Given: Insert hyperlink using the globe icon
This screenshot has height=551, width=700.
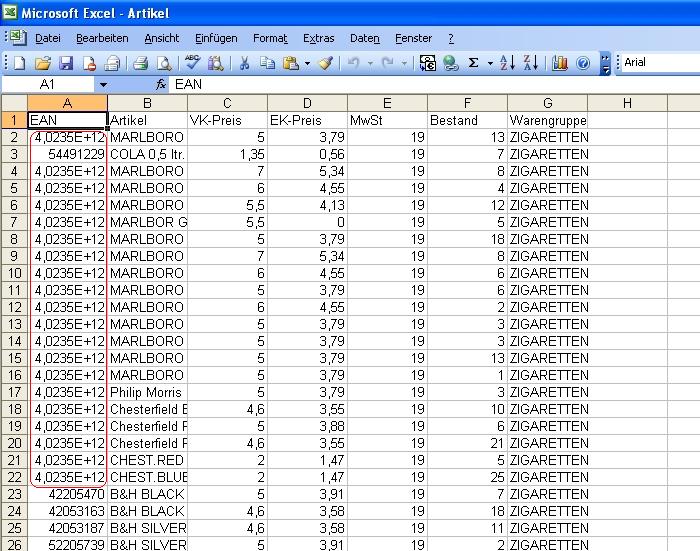Looking at the screenshot, I should point(450,63).
